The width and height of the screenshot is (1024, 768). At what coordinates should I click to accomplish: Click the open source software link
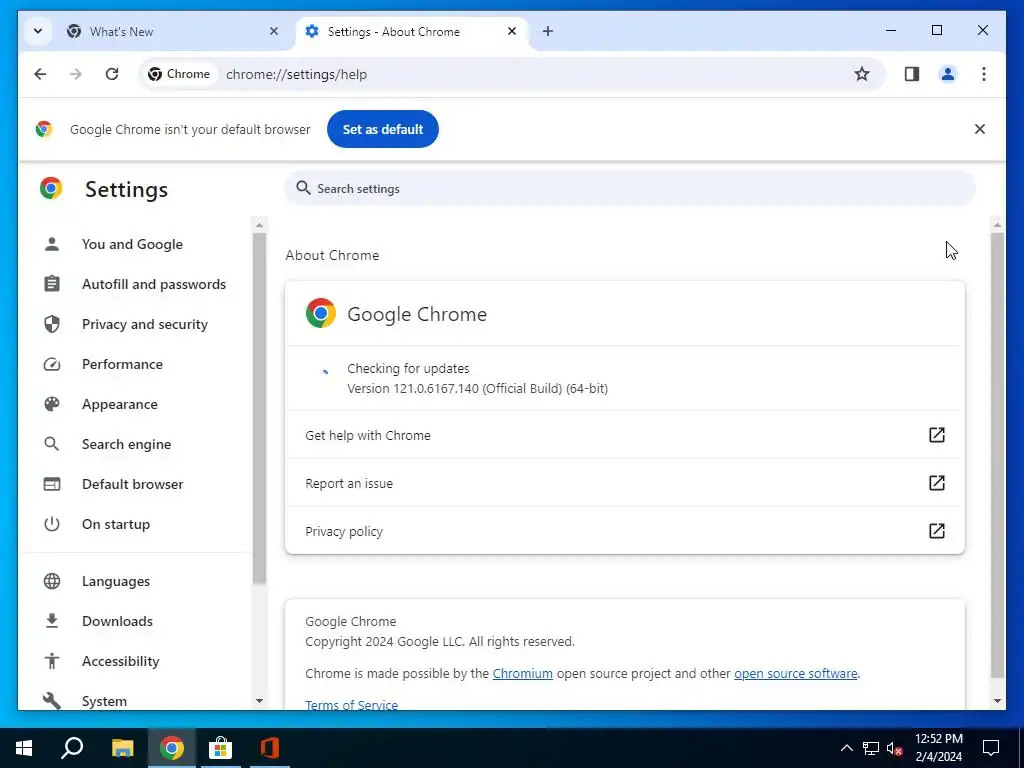[795, 673]
